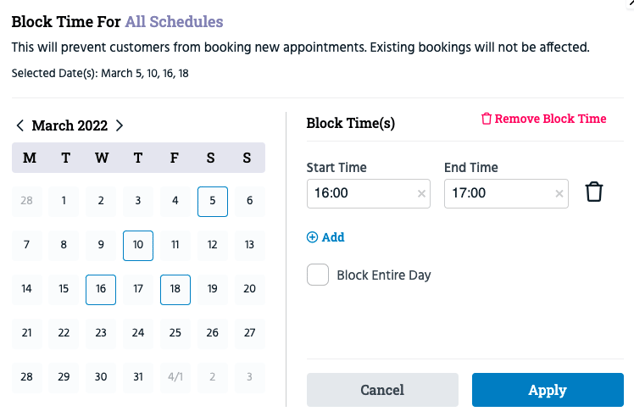634x417 pixels.
Task: Click the plus icon beside Add
Action: 312,237
